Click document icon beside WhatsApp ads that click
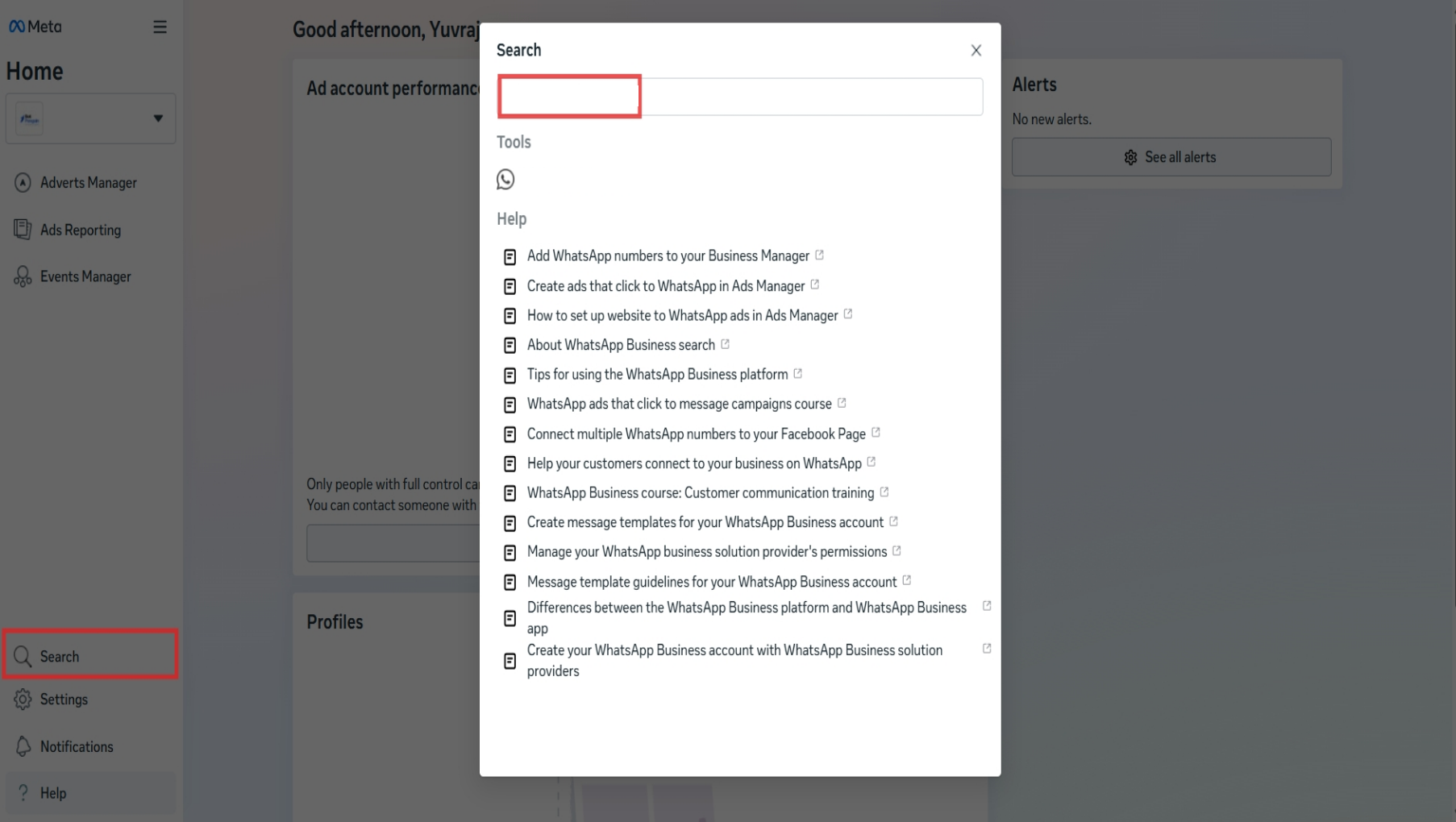 point(510,405)
